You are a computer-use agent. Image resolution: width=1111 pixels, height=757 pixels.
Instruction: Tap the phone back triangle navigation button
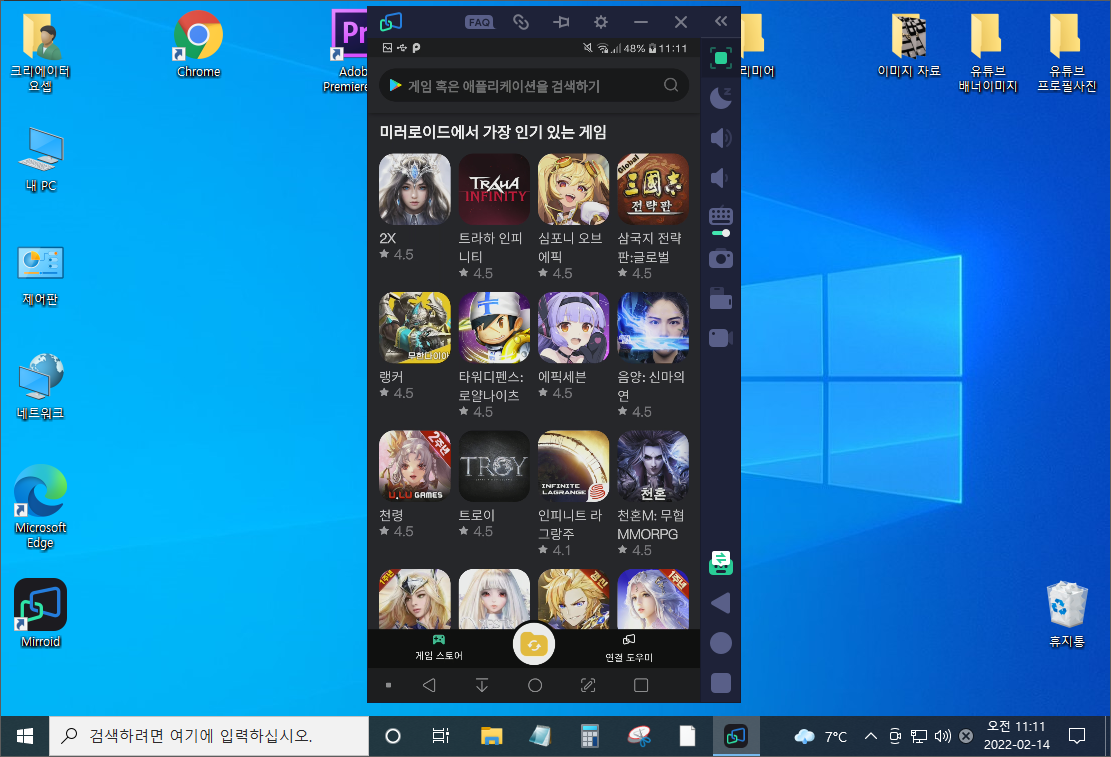point(429,685)
